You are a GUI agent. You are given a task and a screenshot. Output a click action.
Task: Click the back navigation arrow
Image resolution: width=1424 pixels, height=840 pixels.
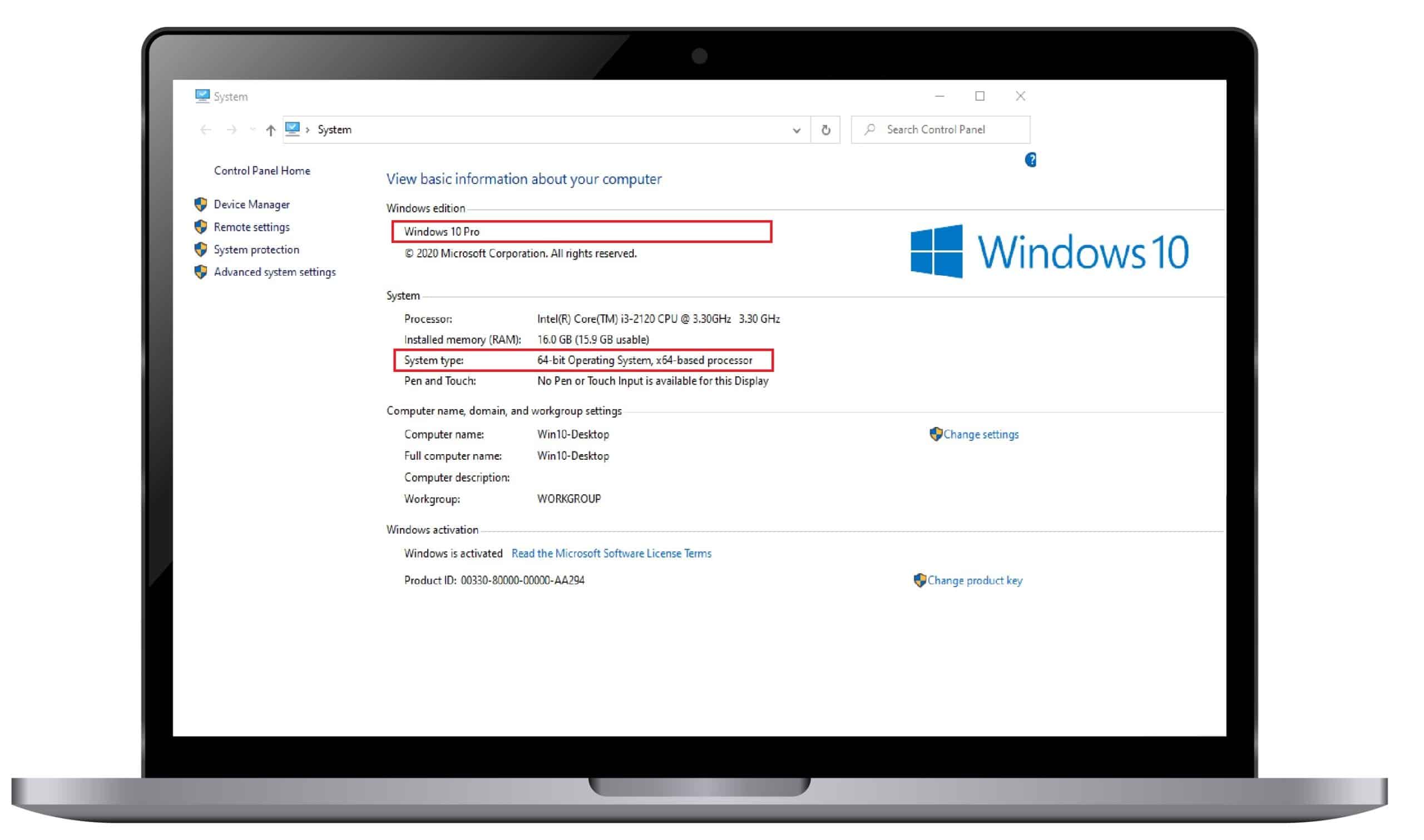pyautogui.click(x=205, y=130)
